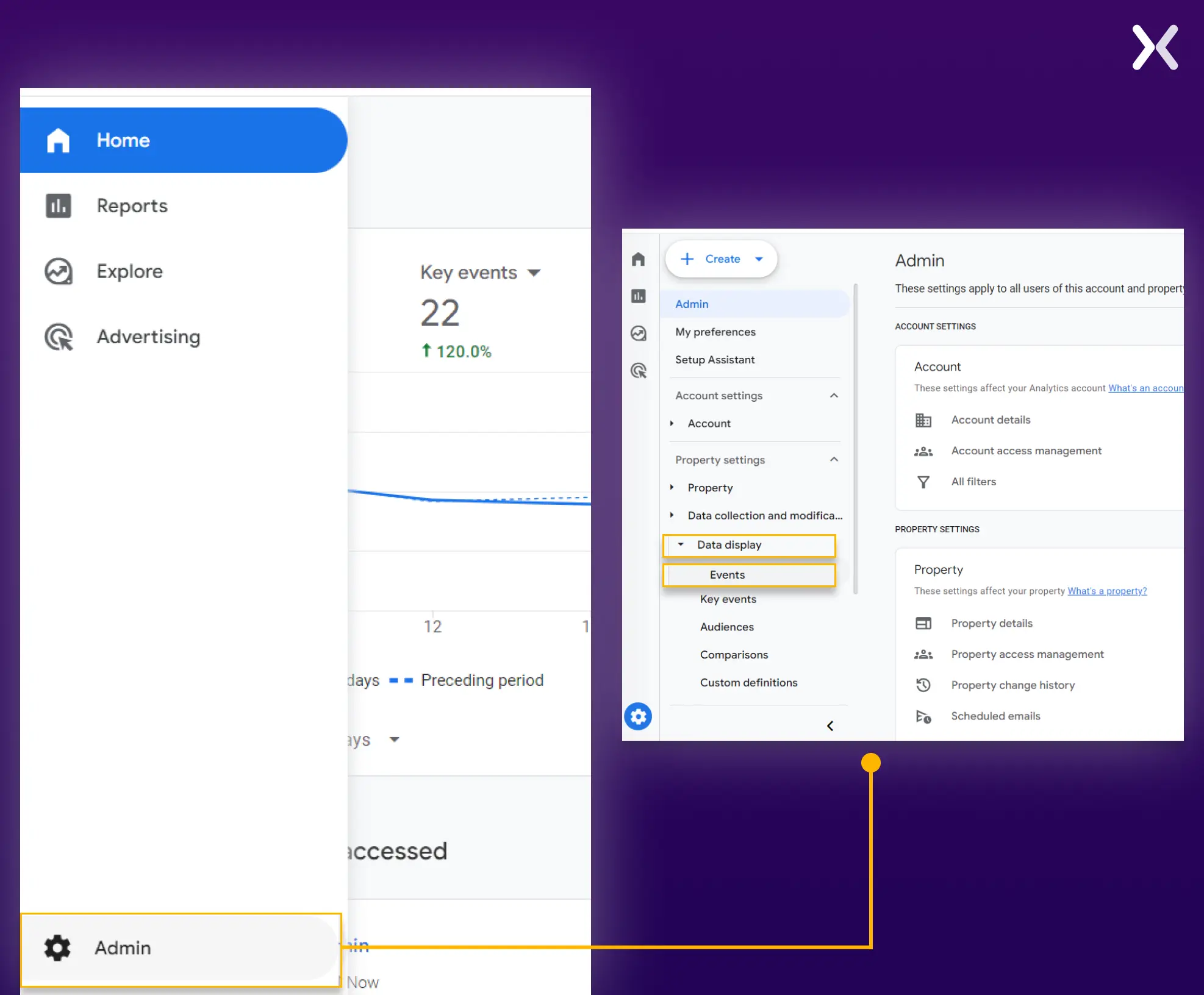This screenshot has width=1204, height=995.
Task: Click the Admin gear icon in large sidebar
Action: pyautogui.click(x=57, y=948)
